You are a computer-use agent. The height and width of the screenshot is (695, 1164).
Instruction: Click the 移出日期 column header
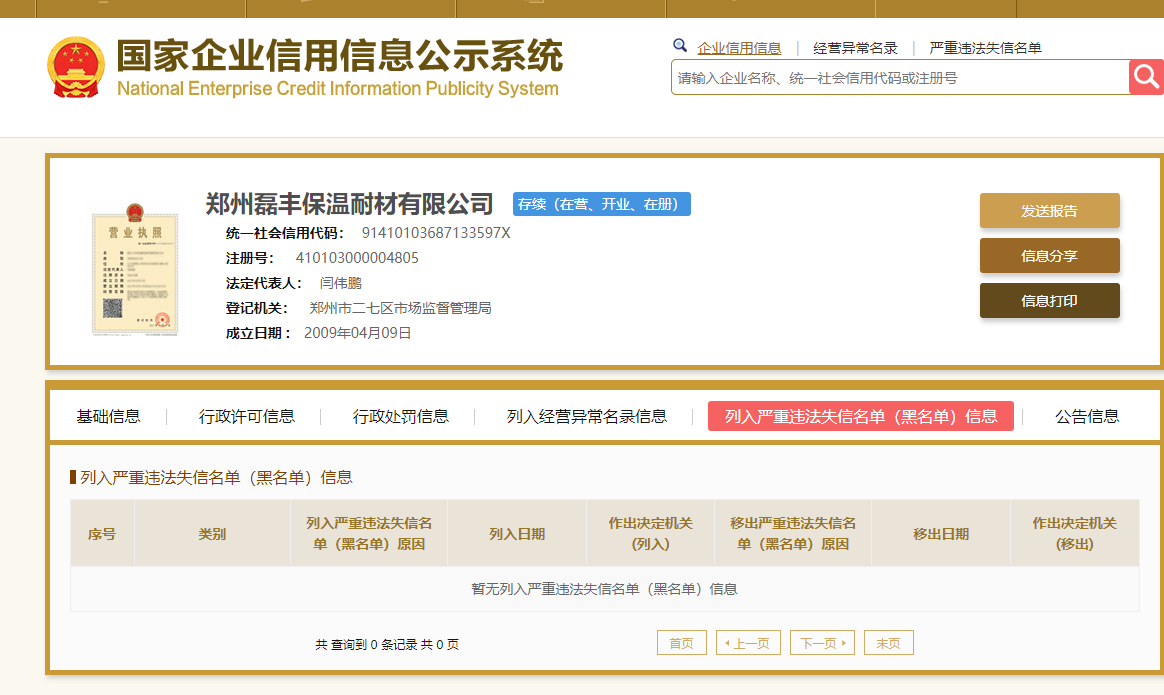pyautogui.click(x=941, y=534)
